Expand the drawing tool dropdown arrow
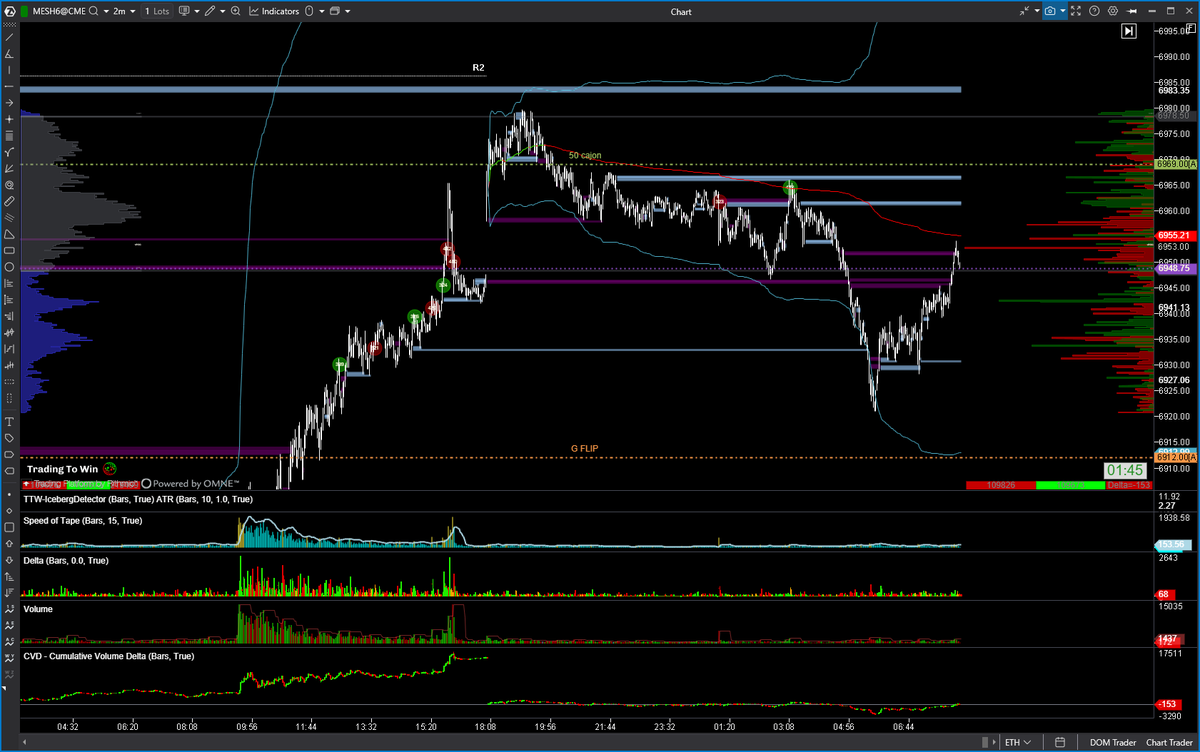 [x=222, y=11]
